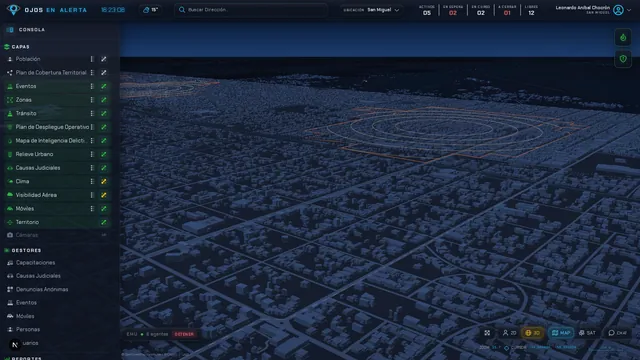Toggle visibility of Población layer
This screenshot has width=640, height=360.
click(104, 59)
